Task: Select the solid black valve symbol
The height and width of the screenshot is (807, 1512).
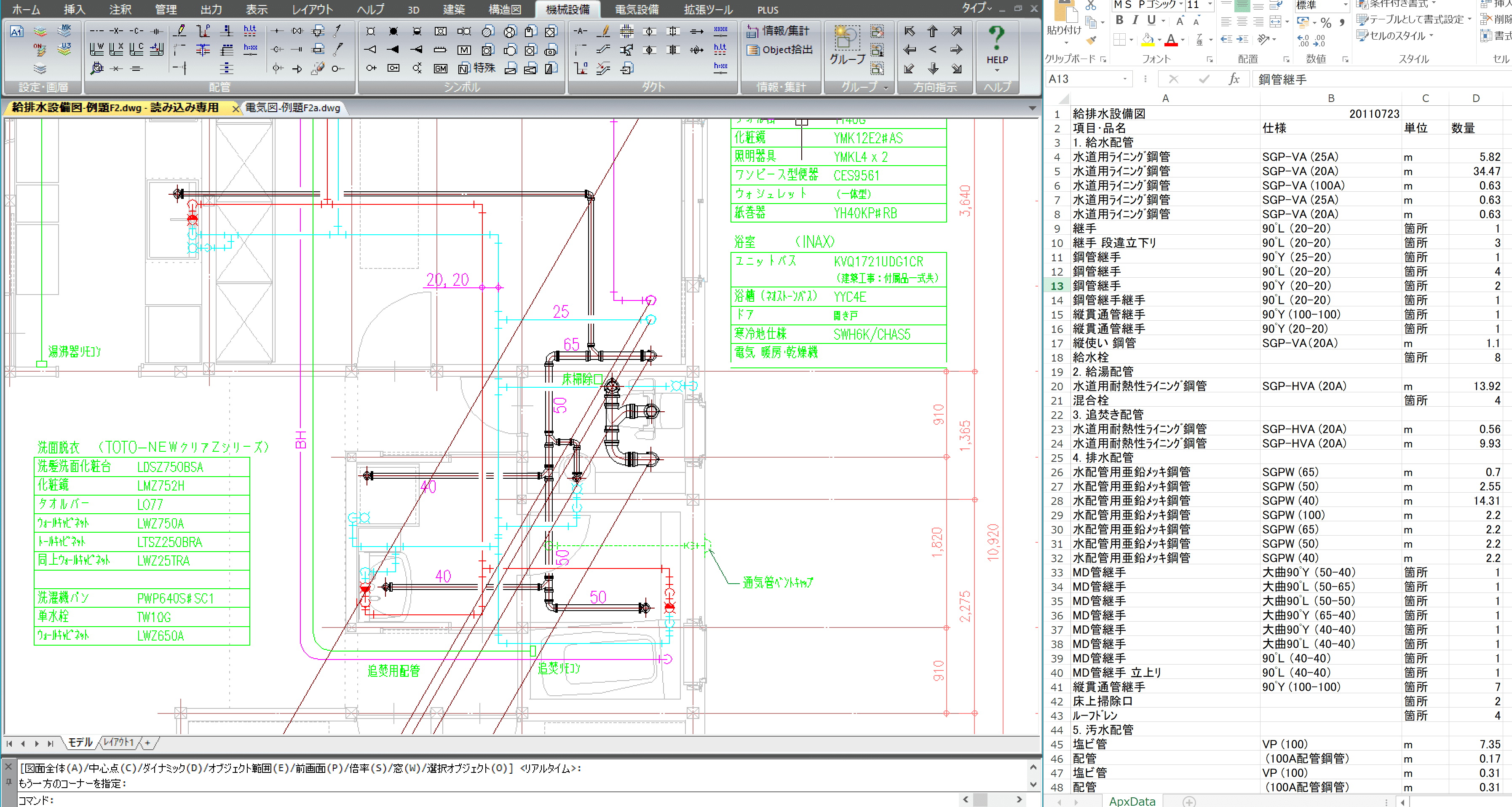Action: pyautogui.click(x=393, y=30)
